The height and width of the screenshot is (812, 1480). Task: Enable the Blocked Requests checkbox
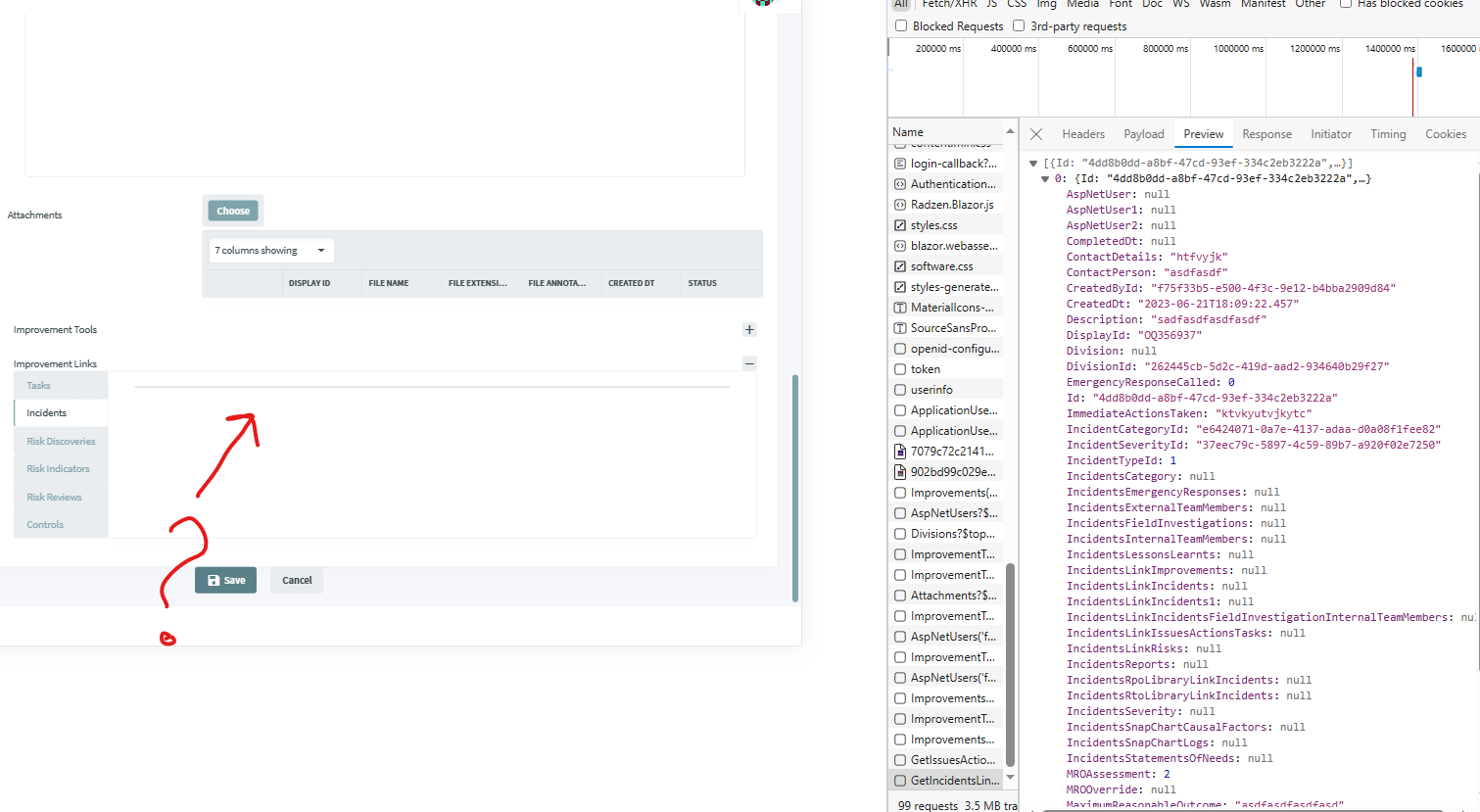(x=901, y=26)
